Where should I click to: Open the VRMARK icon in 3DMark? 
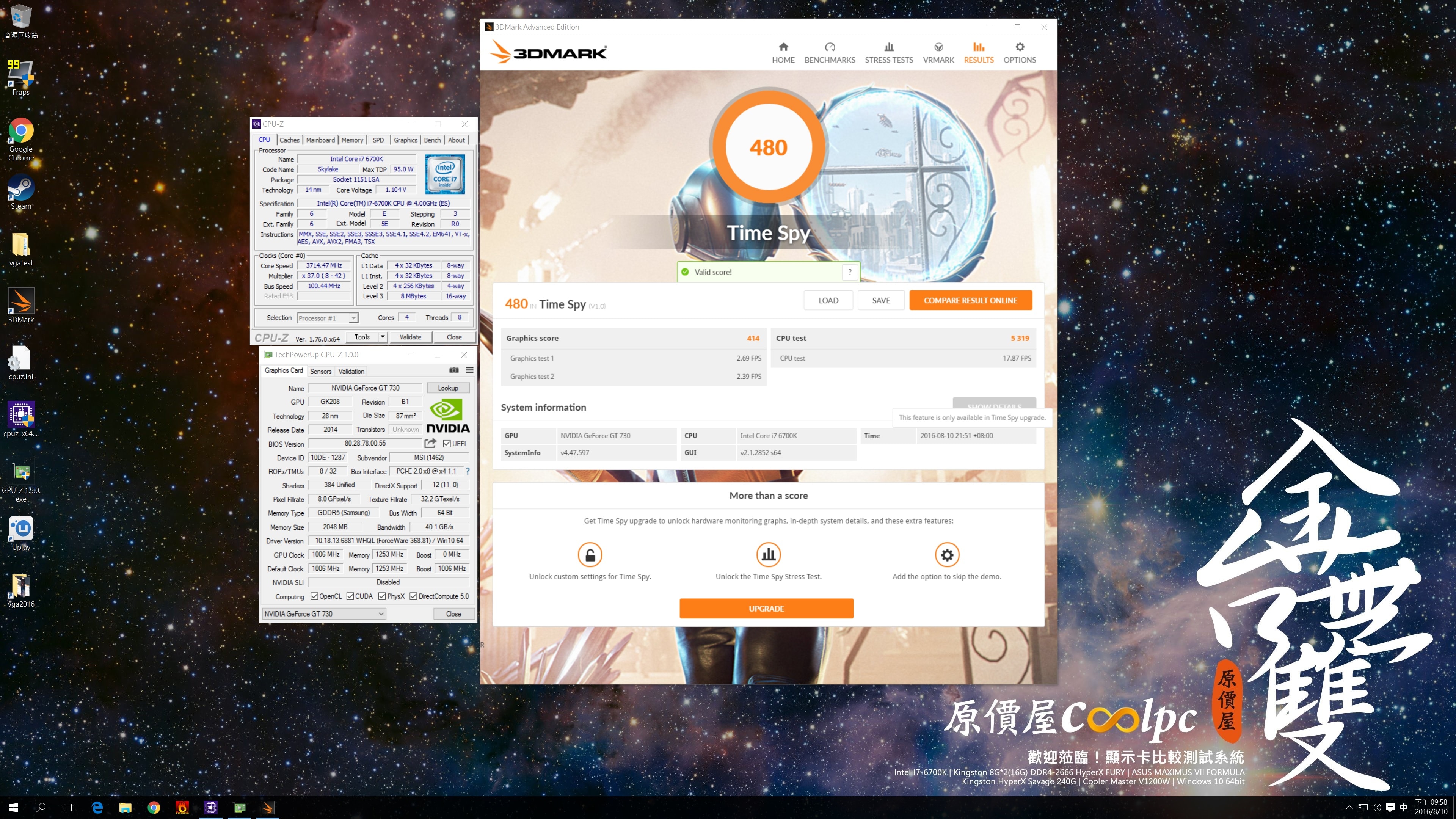938,47
